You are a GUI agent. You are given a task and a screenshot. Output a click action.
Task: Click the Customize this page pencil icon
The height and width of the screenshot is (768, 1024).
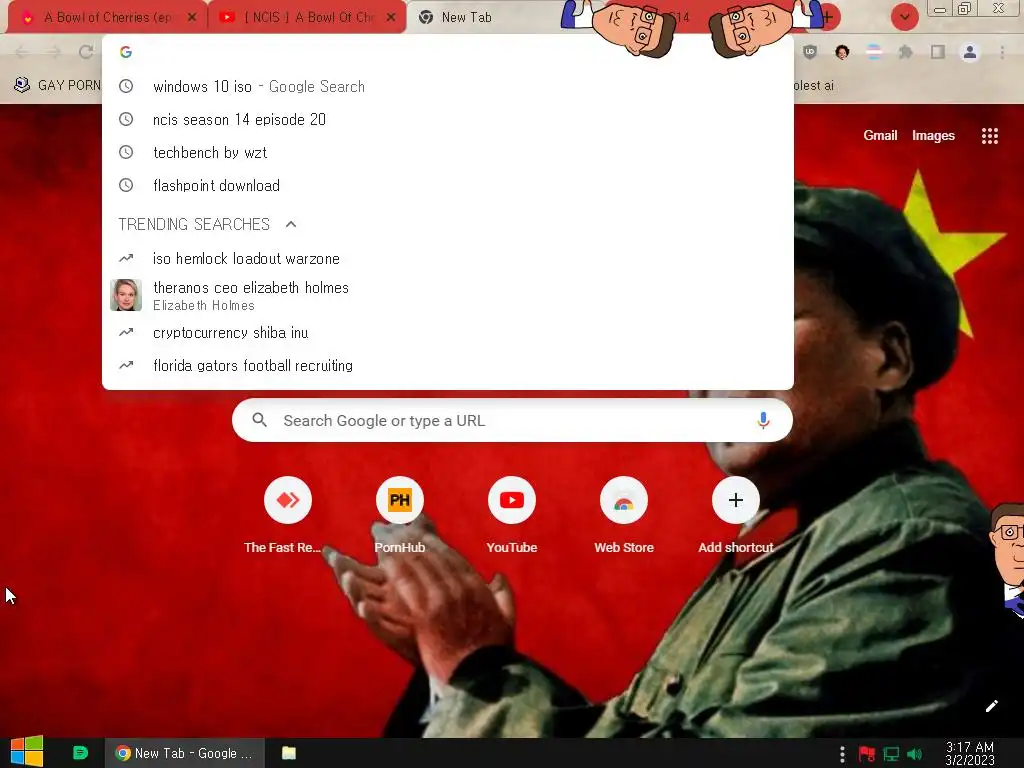click(x=992, y=706)
